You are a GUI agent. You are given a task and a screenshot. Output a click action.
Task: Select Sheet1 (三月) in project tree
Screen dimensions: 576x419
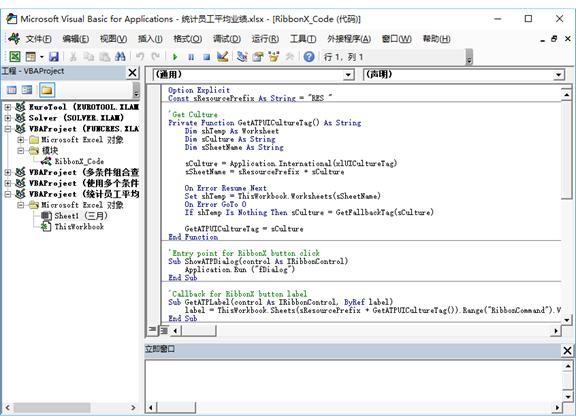point(81,216)
